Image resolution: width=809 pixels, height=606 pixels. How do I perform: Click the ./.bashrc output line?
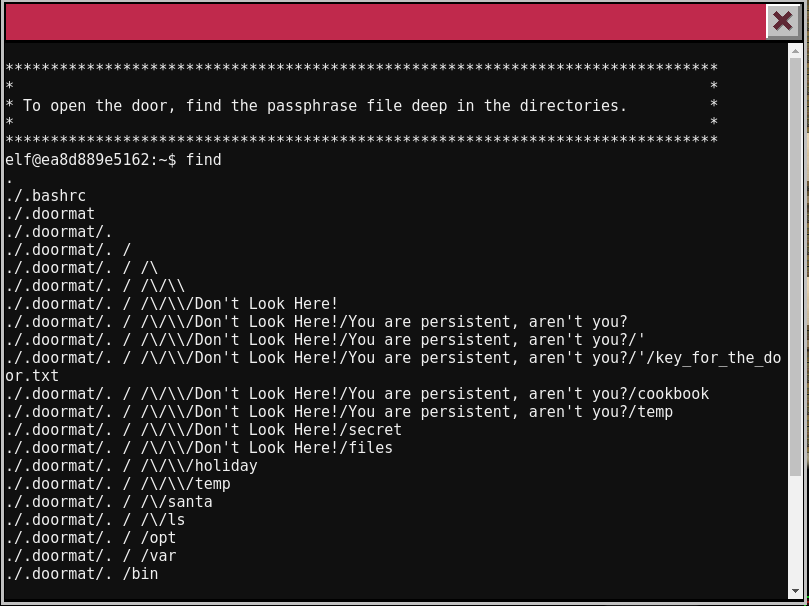pyautogui.click(x=46, y=196)
